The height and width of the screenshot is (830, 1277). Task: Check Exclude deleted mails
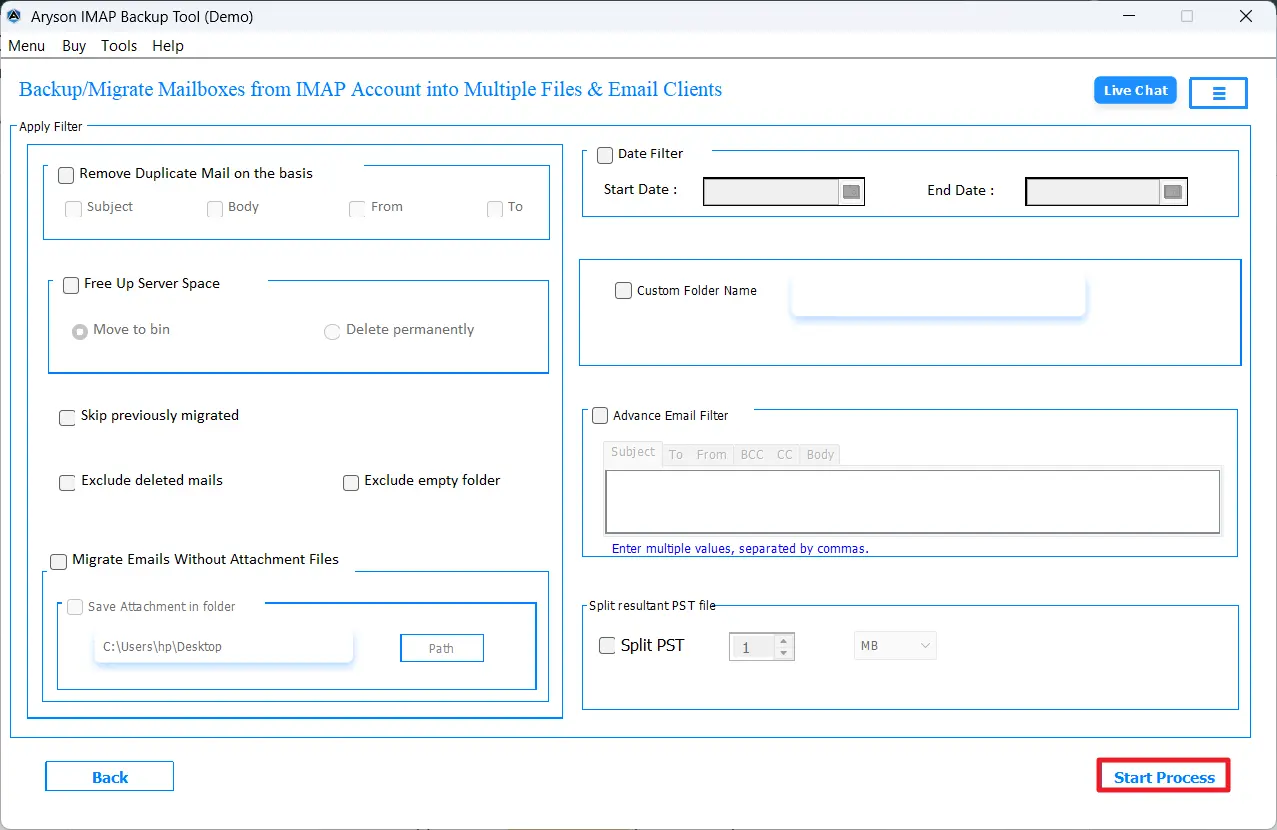coord(67,482)
